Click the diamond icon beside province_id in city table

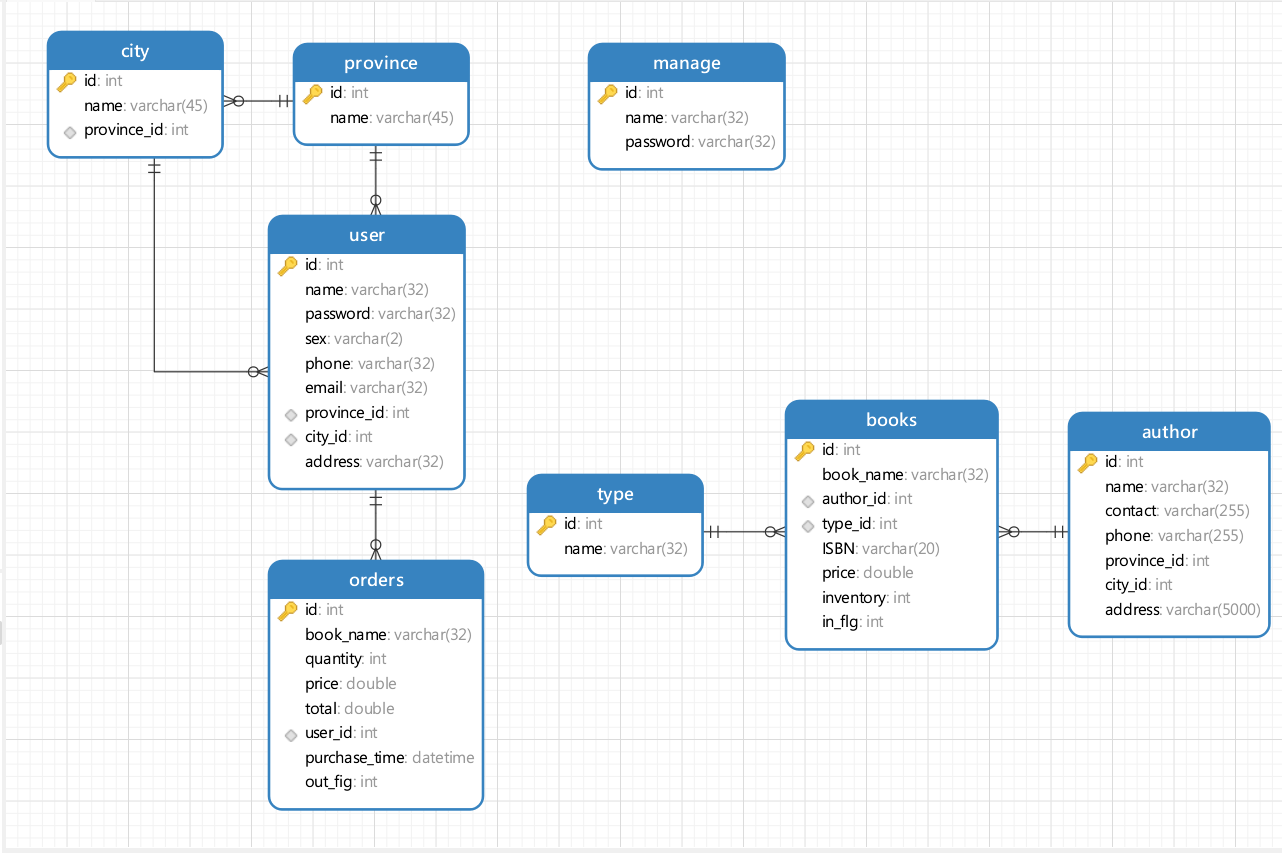click(x=69, y=131)
